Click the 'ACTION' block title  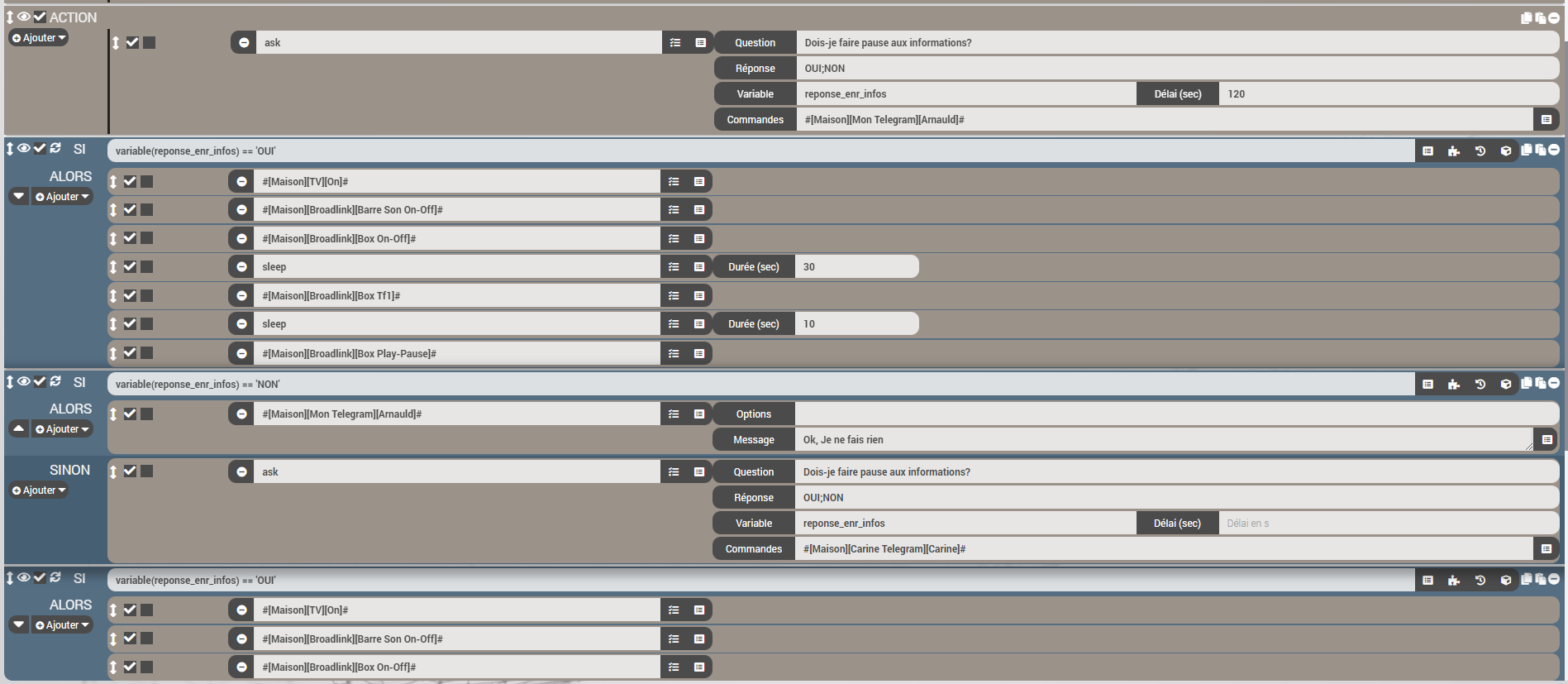pyautogui.click(x=73, y=17)
